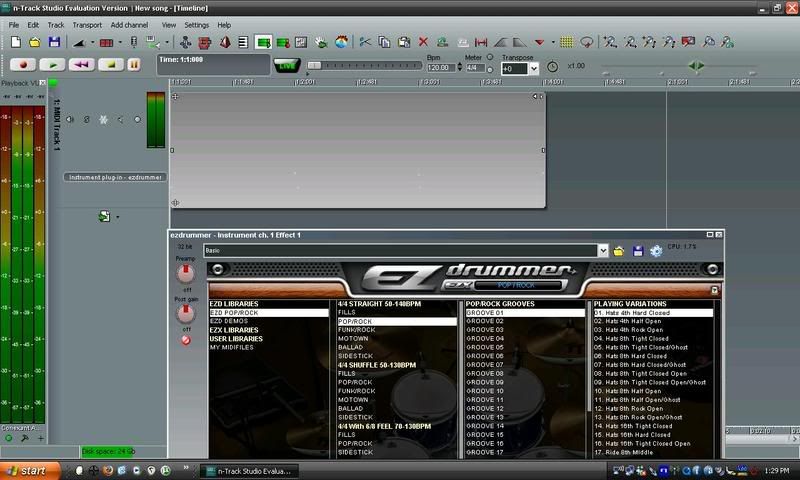800x480 pixels.
Task: Create a new song with the blank page icon
Action: pos(16,42)
